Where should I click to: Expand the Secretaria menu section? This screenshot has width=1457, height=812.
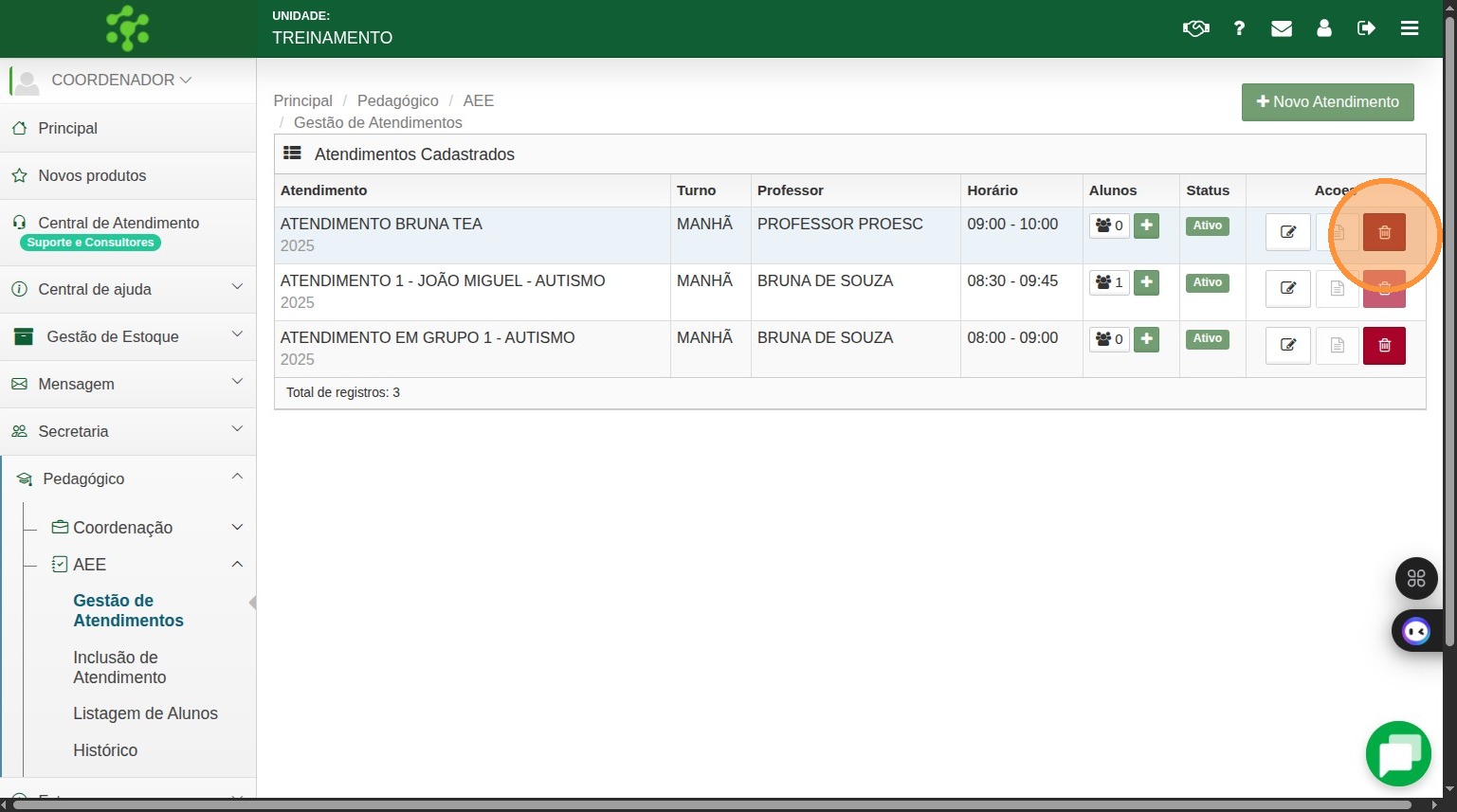pyautogui.click(x=128, y=431)
